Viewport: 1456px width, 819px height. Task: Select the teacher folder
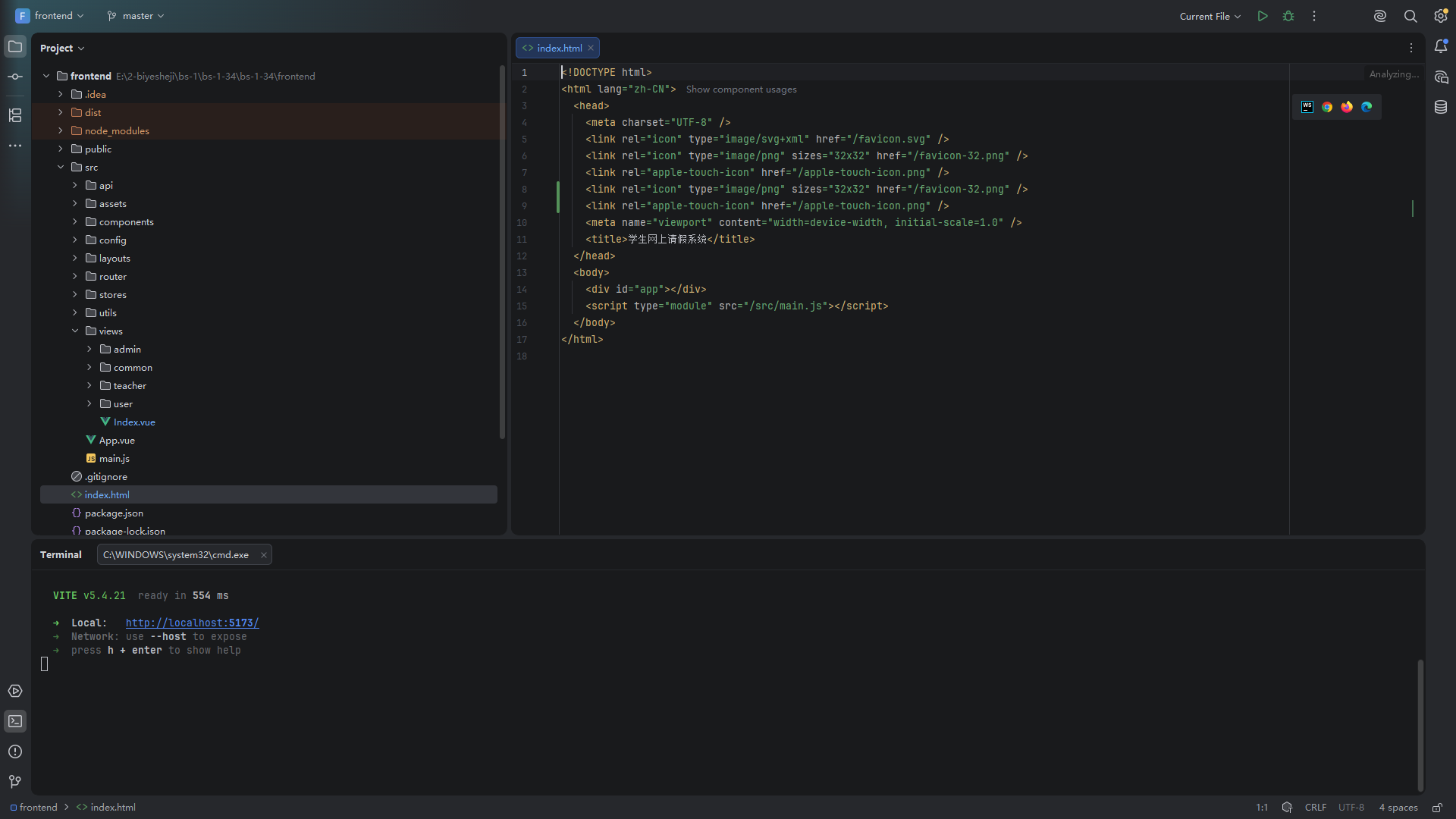(x=130, y=386)
